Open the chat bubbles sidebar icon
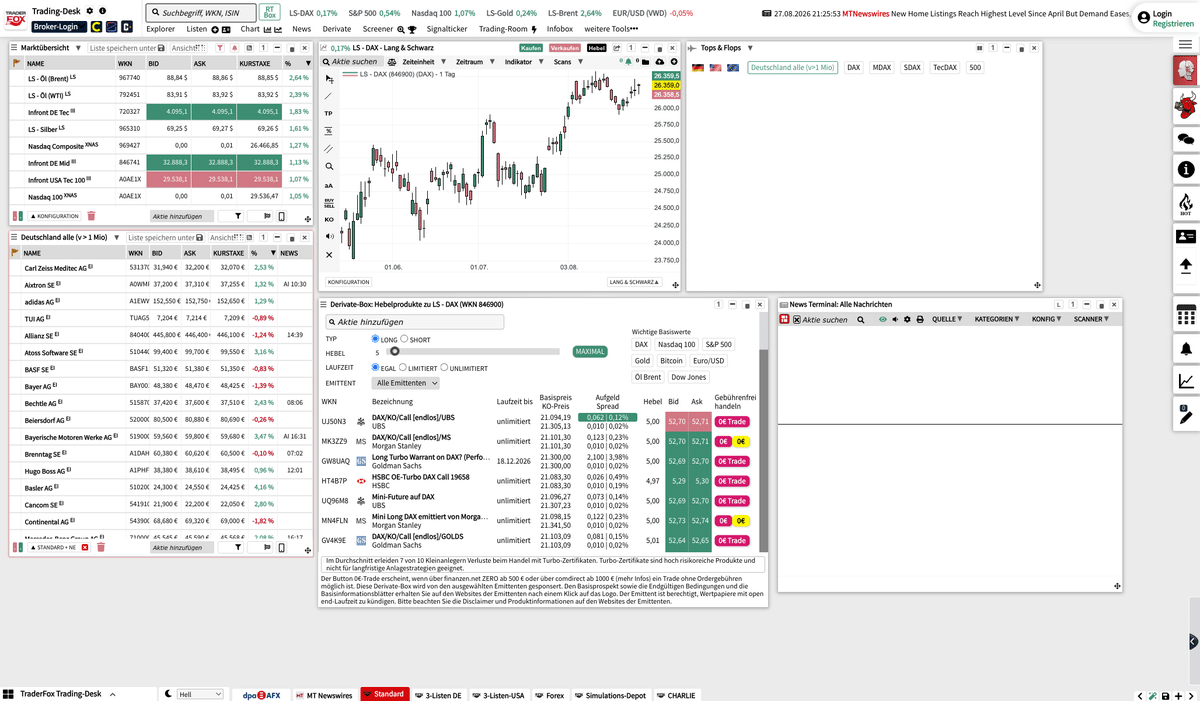Viewport: 1200px width, 701px height. (1186, 138)
